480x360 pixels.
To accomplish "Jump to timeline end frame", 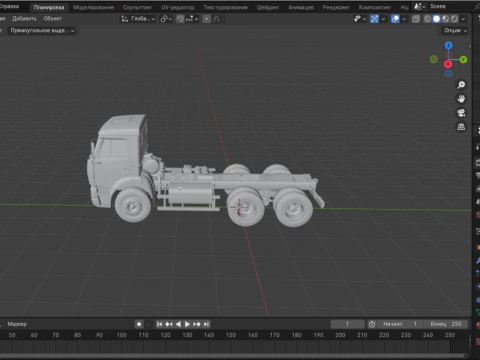I will pyautogui.click(x=206, y=324).
